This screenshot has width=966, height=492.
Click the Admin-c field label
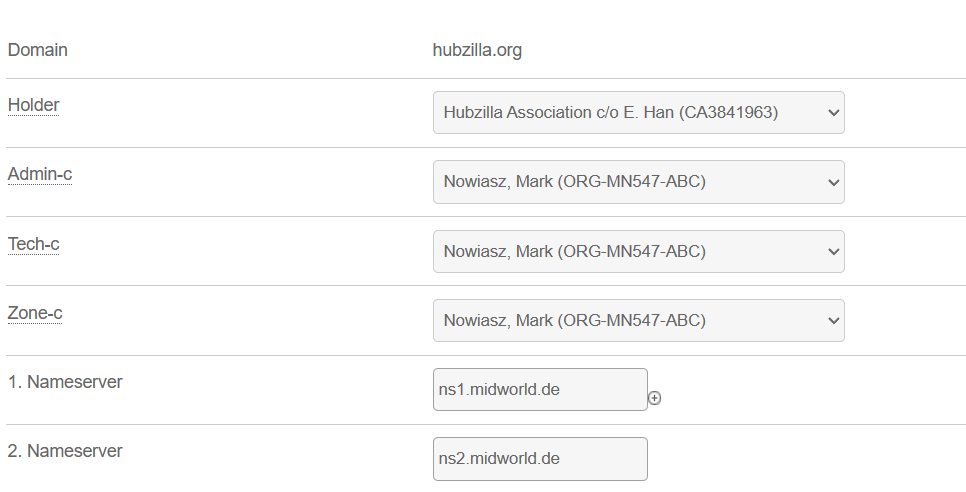[40, 175]
